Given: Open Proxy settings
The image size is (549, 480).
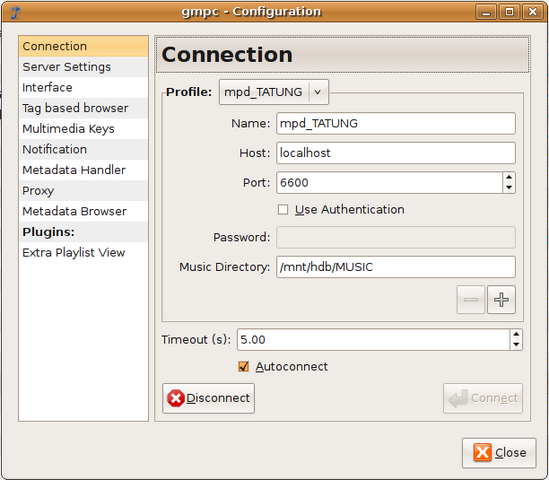Looking at the screenshot, I should [x=84, y=191].
